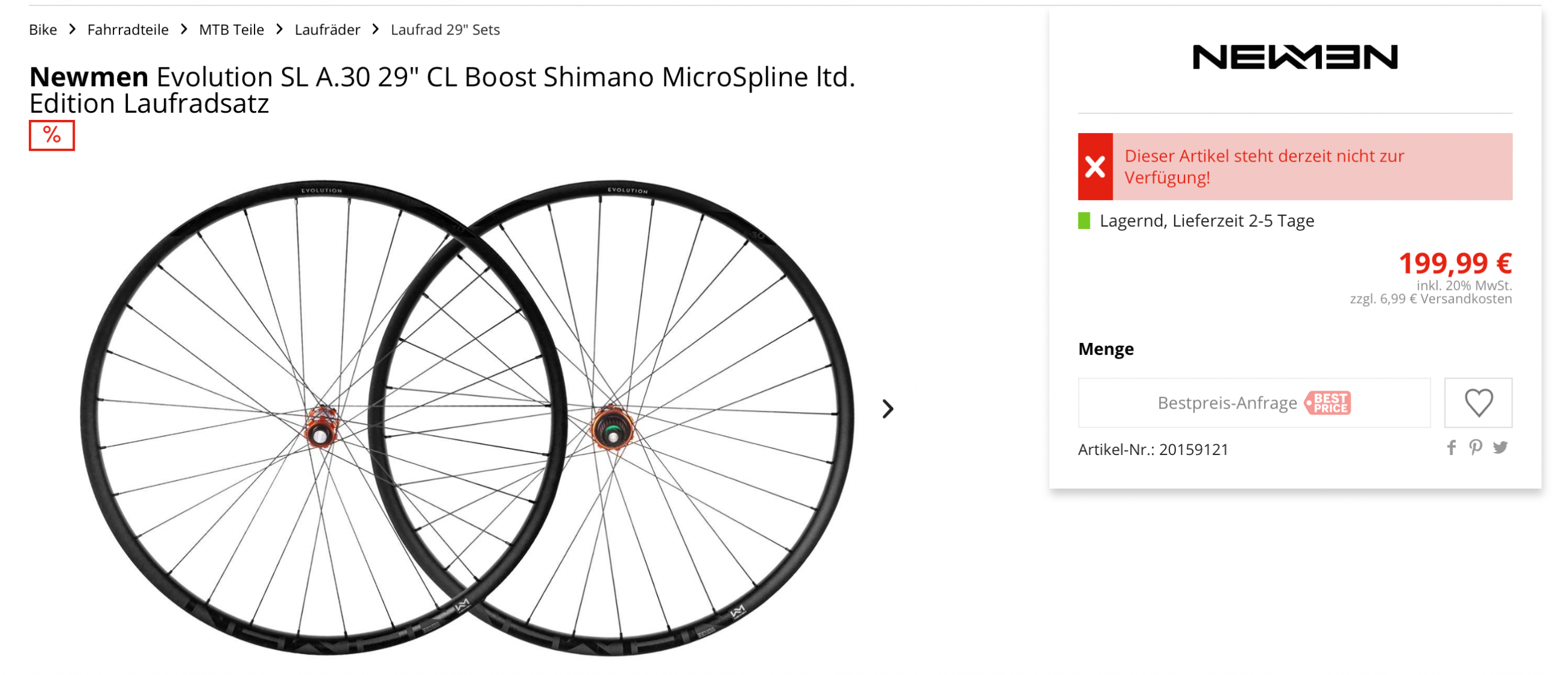1568x675 pixels.
Task: Click the 199,99 € price
Action: coord(1455,263)
